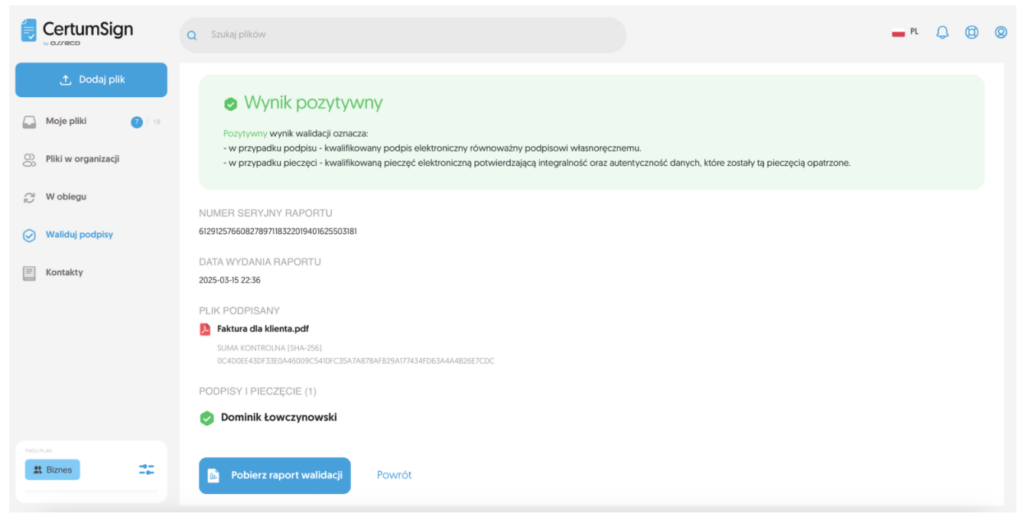This screenshot has width=1024, height=520.
Task: Focus the Szukaj plików search field
Action: point(403,35)
